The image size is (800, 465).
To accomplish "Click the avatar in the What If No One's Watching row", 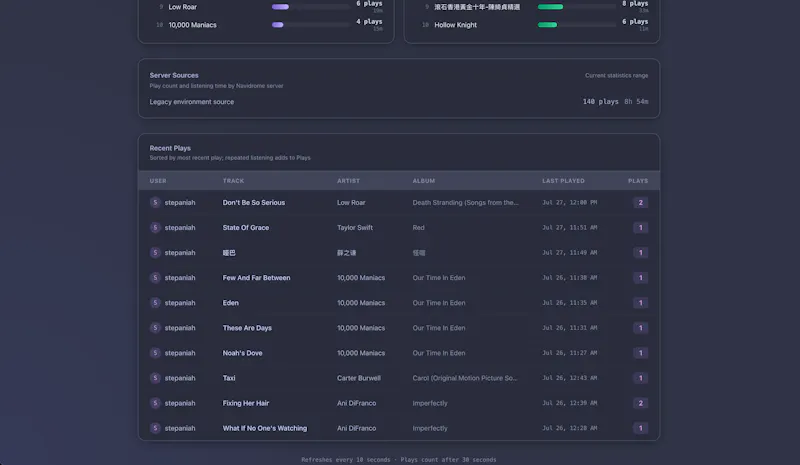I will tap(155, 428).
